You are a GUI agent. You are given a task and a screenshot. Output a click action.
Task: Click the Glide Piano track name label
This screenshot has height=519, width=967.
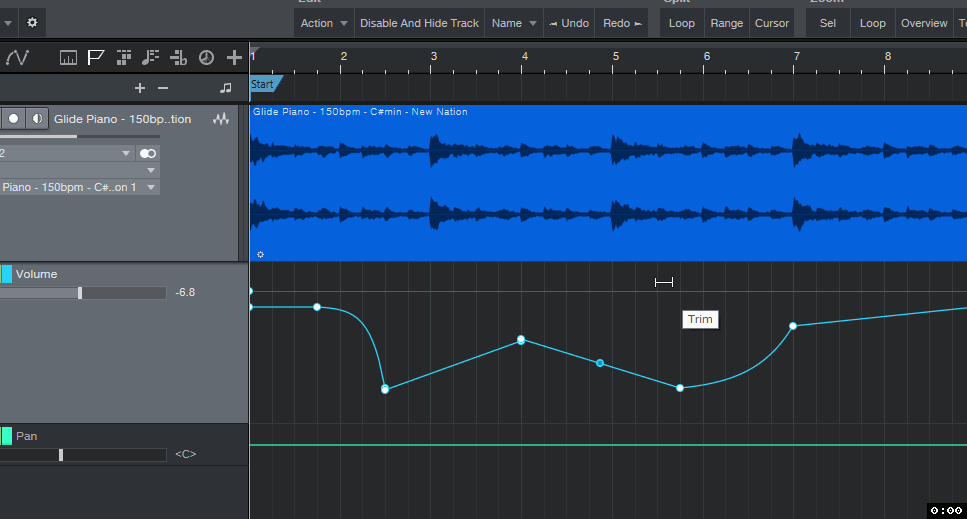pyautogui.click(x=122, y=119)
